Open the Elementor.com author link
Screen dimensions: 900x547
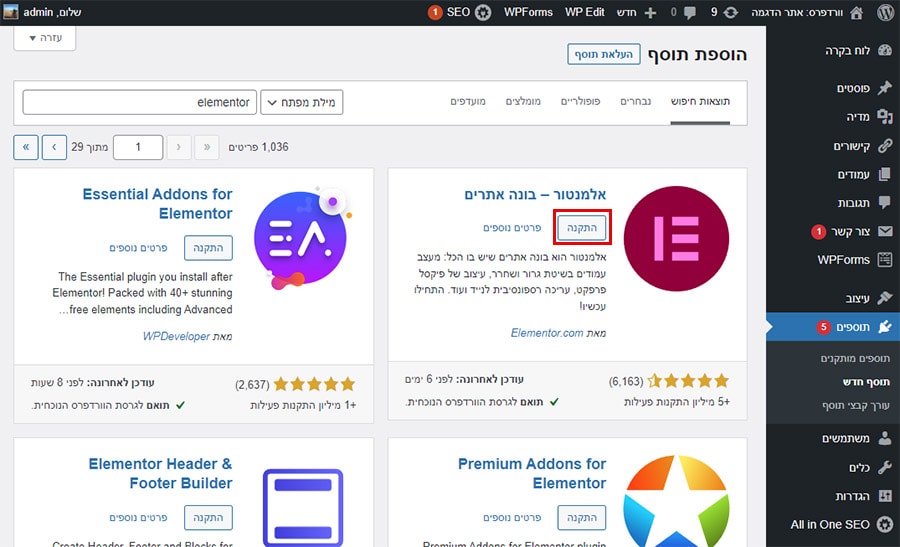(x=547, y=333)
